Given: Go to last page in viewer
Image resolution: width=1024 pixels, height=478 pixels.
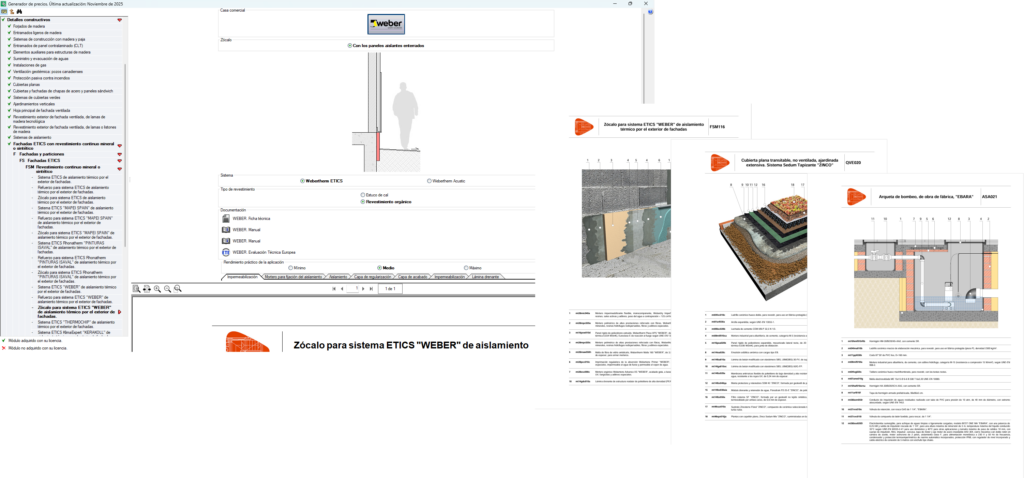Looking at the screenshot, I should [x=372, y=288].
